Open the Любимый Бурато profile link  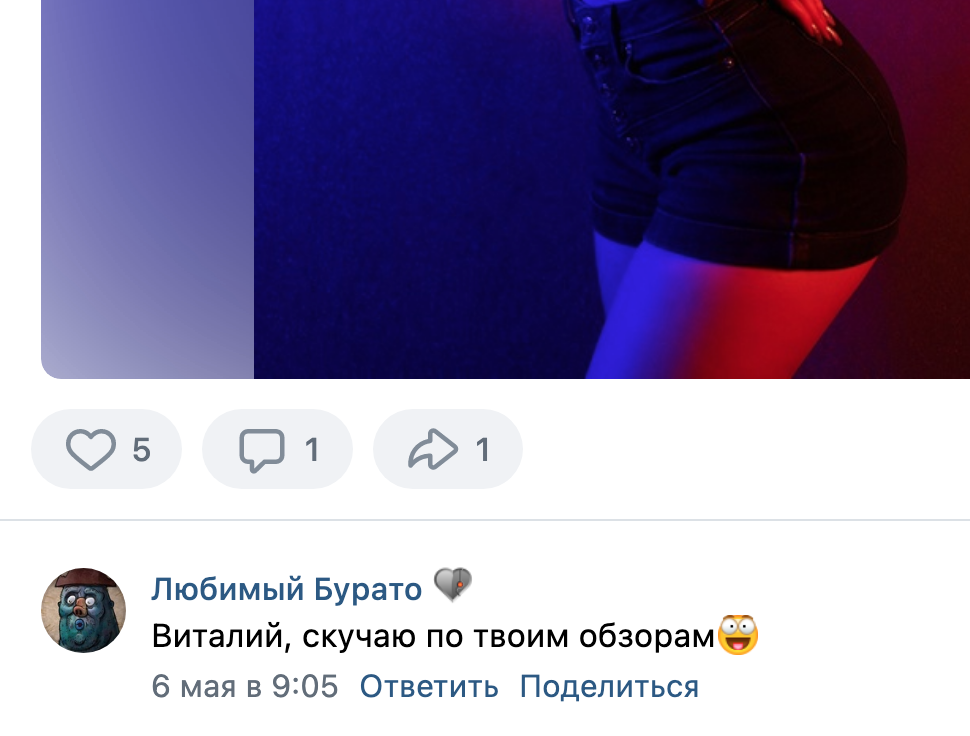coord(287,589)
